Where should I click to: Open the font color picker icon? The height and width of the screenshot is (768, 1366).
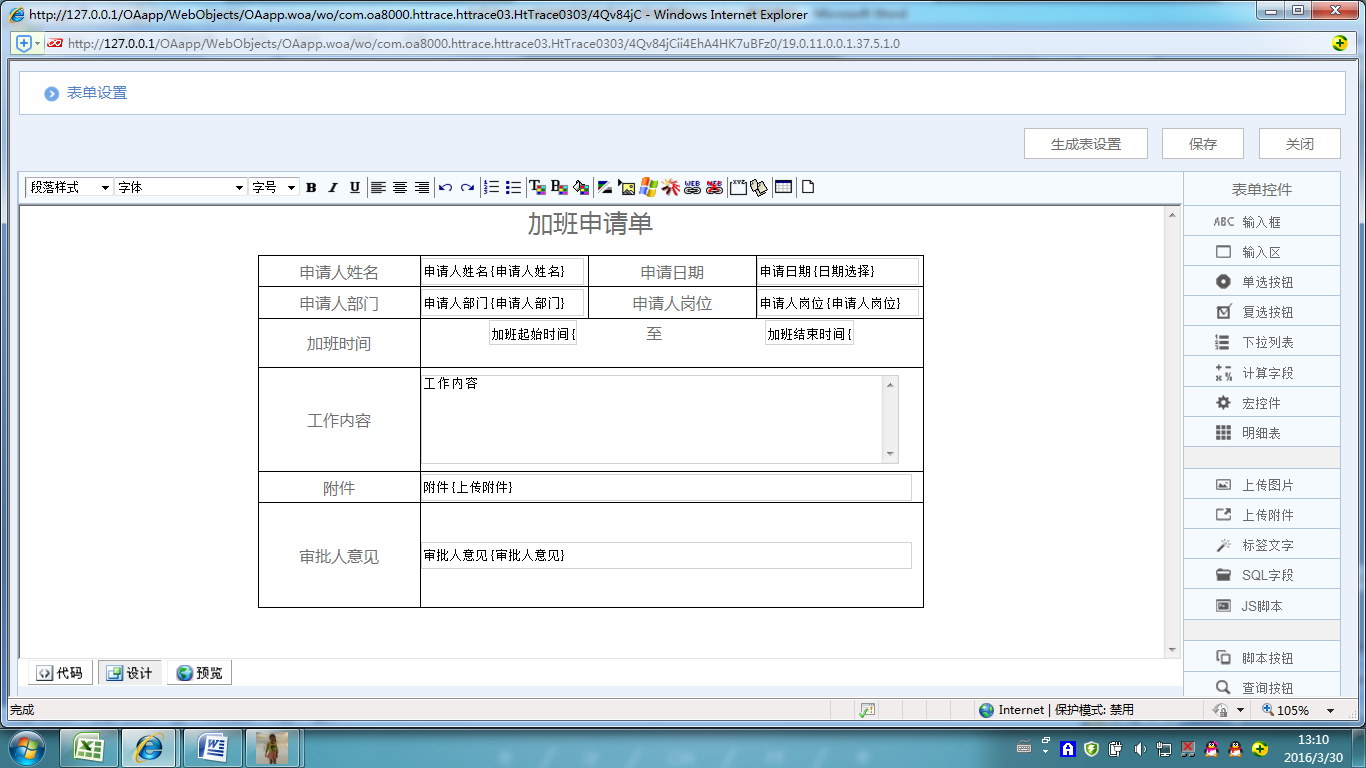(x=537, y=187)
